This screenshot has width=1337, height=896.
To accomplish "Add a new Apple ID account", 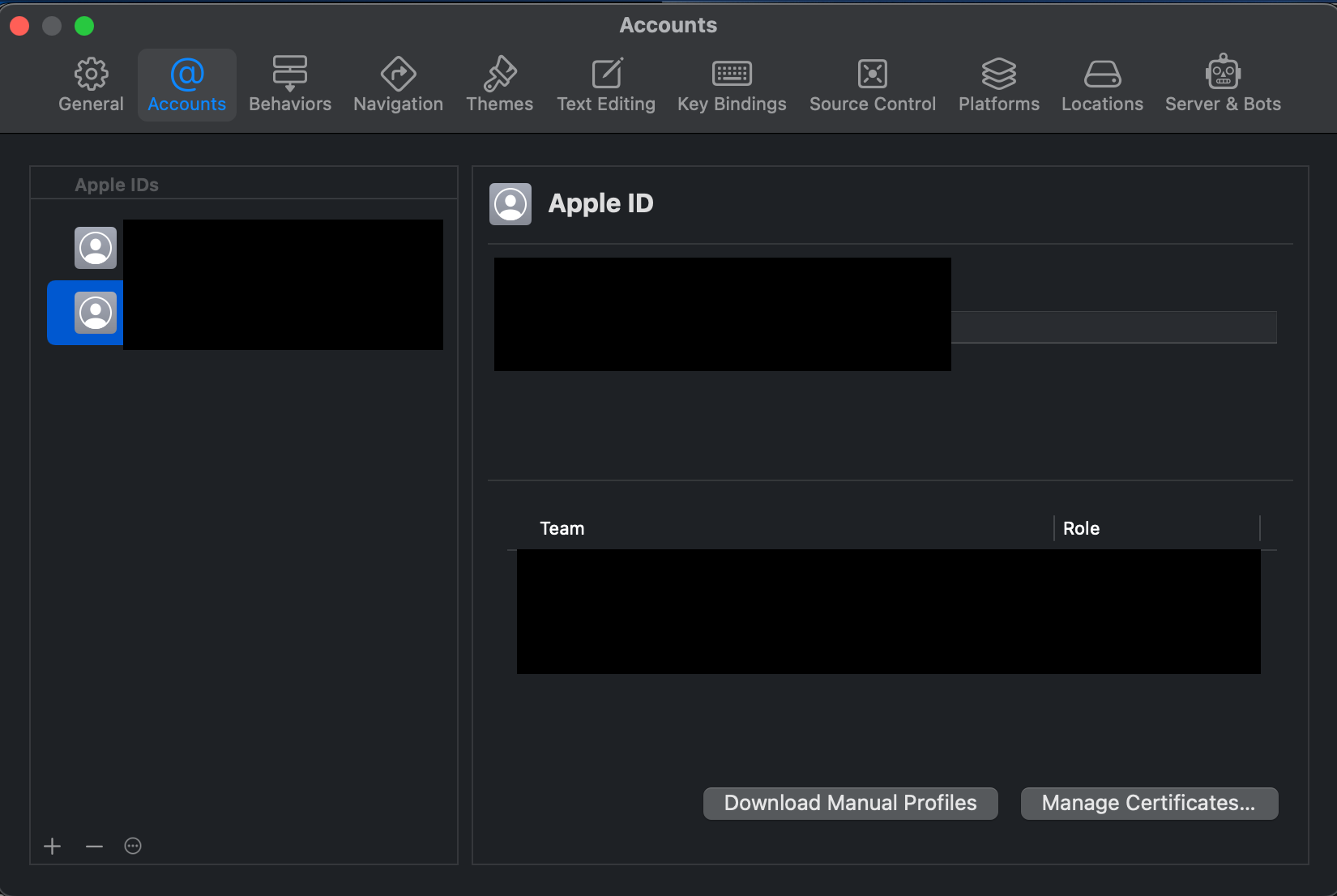I will click(x=52, y=846).
